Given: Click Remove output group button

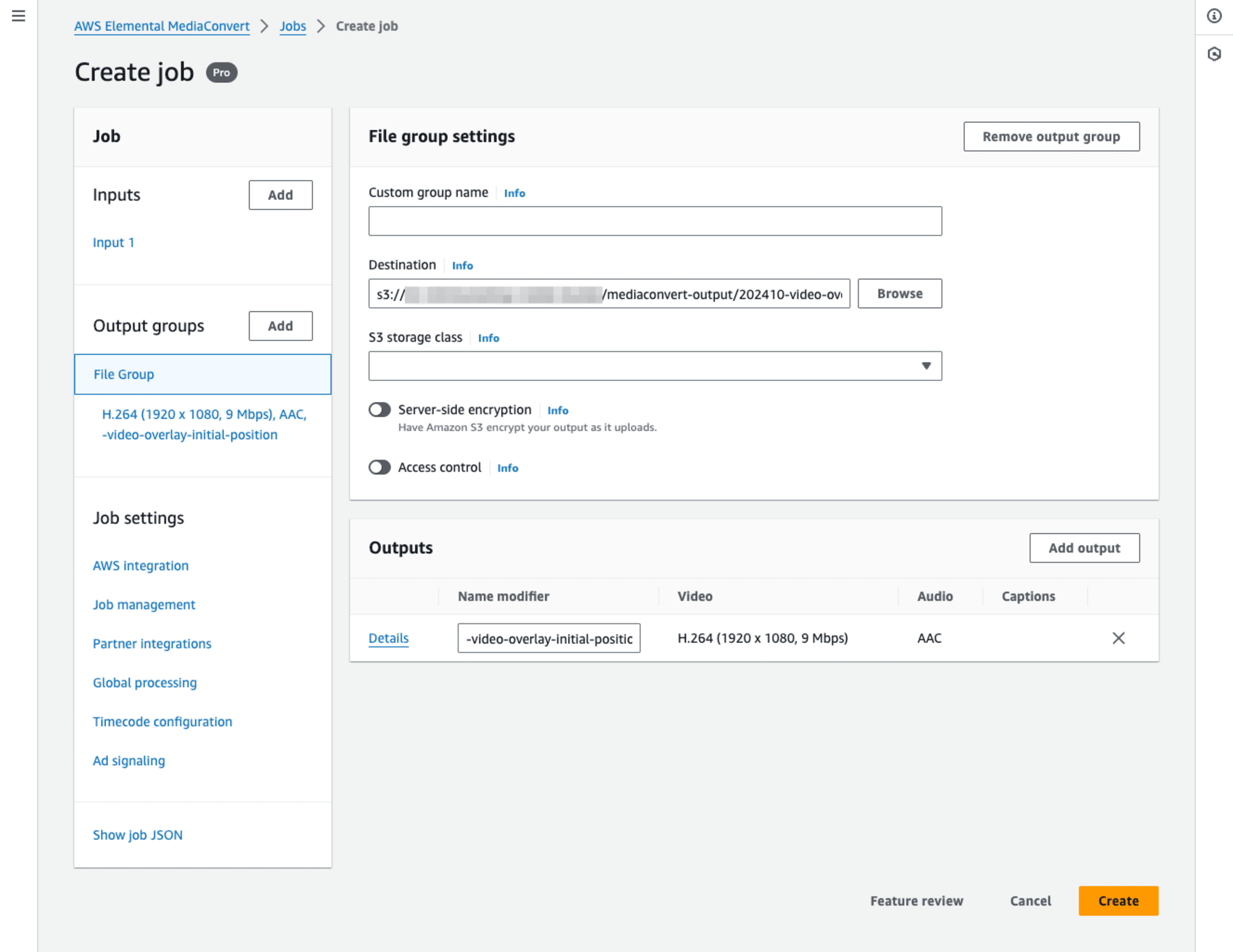Looking at the screenshot, I should [1051, 136].
